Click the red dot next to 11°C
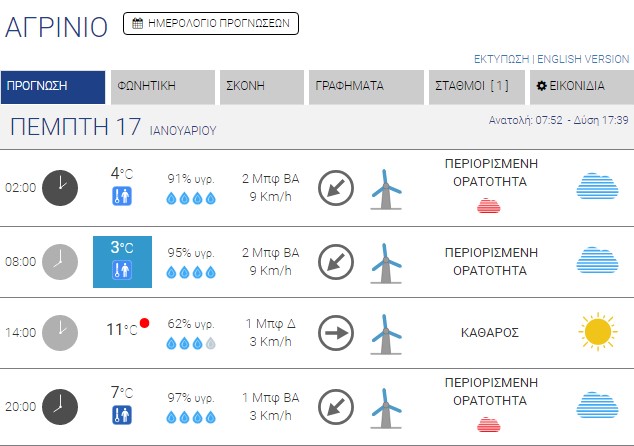Image resolution: width=634 pixels, height=446 pixels. (x=144, y=323)
